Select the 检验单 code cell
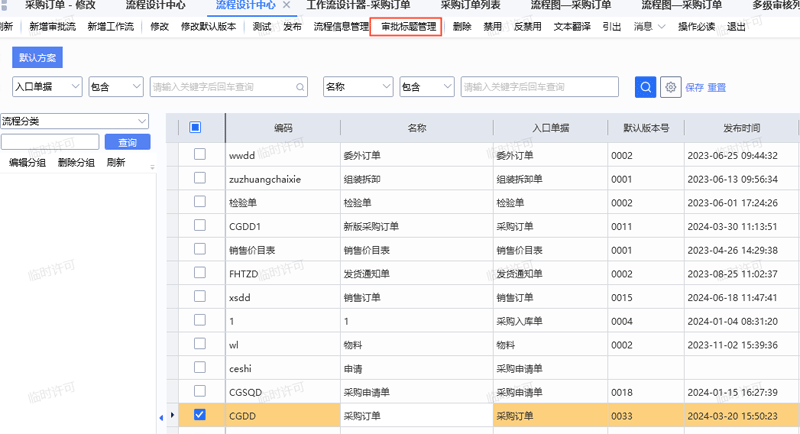This screenshot has width=800, height=434. pos(283,203)
